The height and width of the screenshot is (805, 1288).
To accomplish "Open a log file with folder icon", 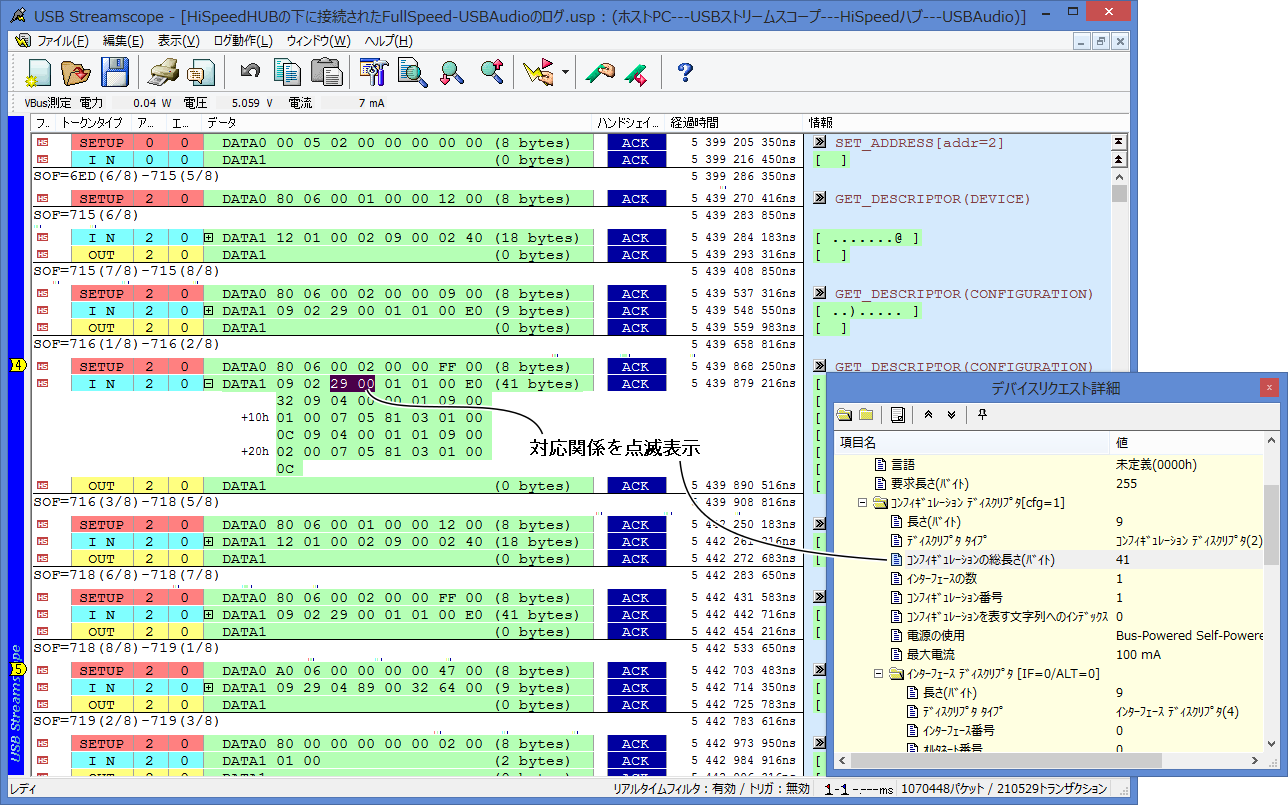I will tap(76, 72).
